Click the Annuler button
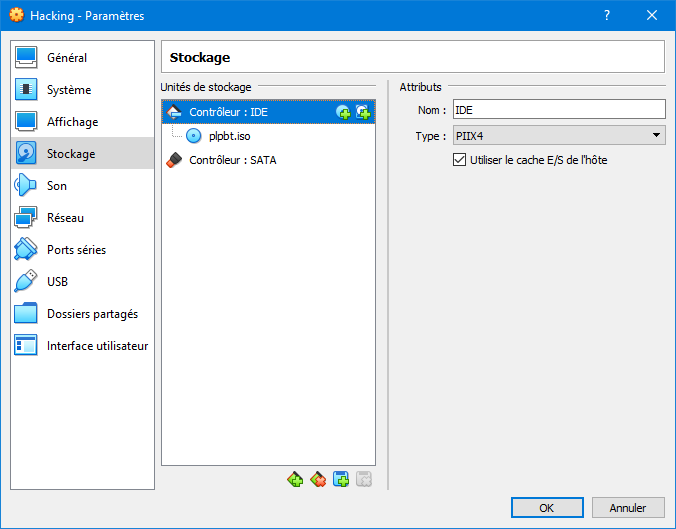Viewport: 676px width, 529px height. [x=628, y=508]
